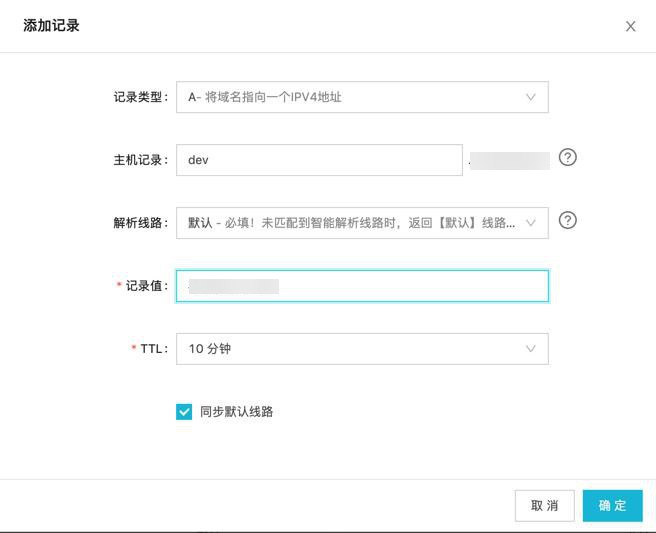Click the 解析线路 field label
656x533 pixels.
point(141,224)
